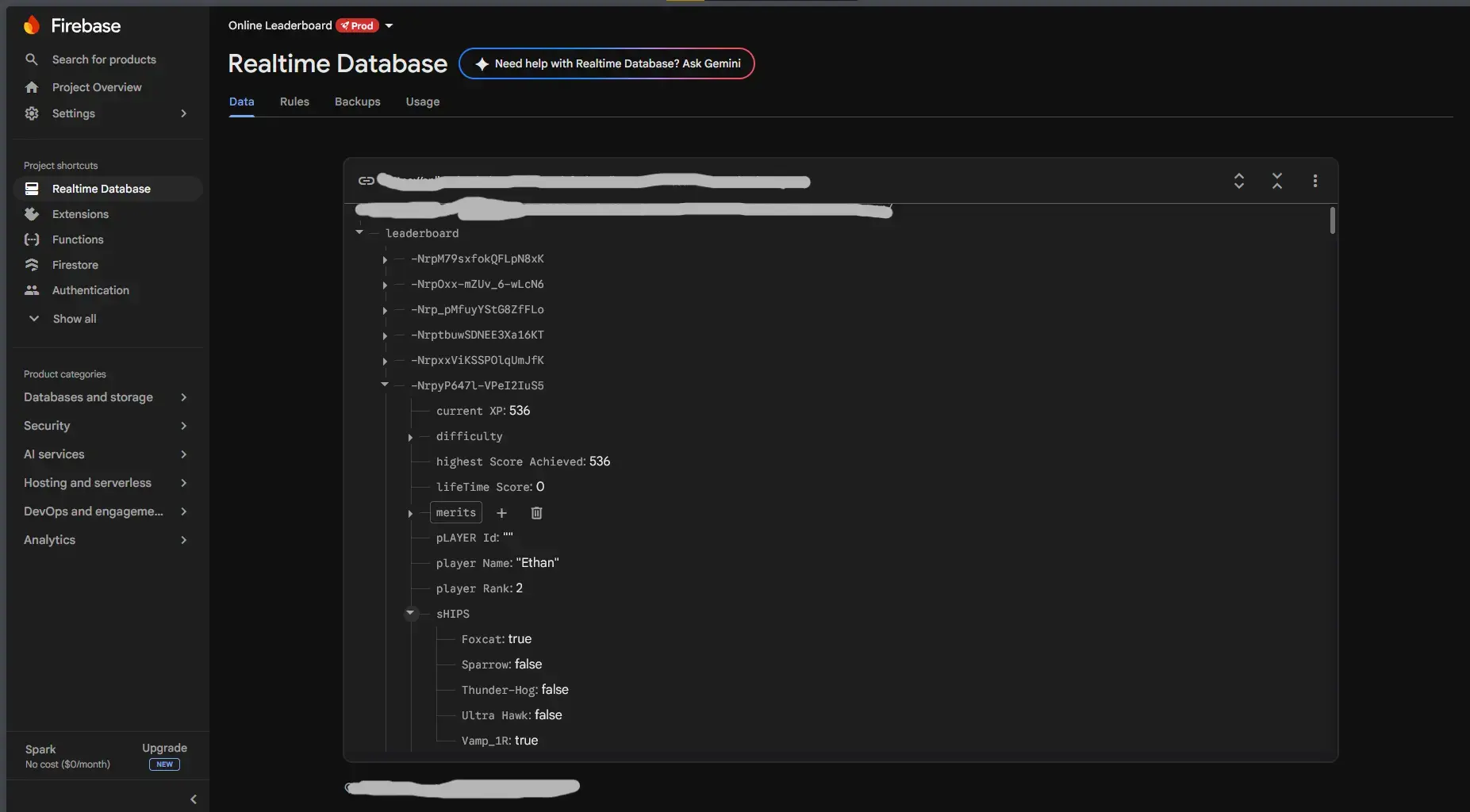Click the Functions brackets icon

[x=32, y=239]
